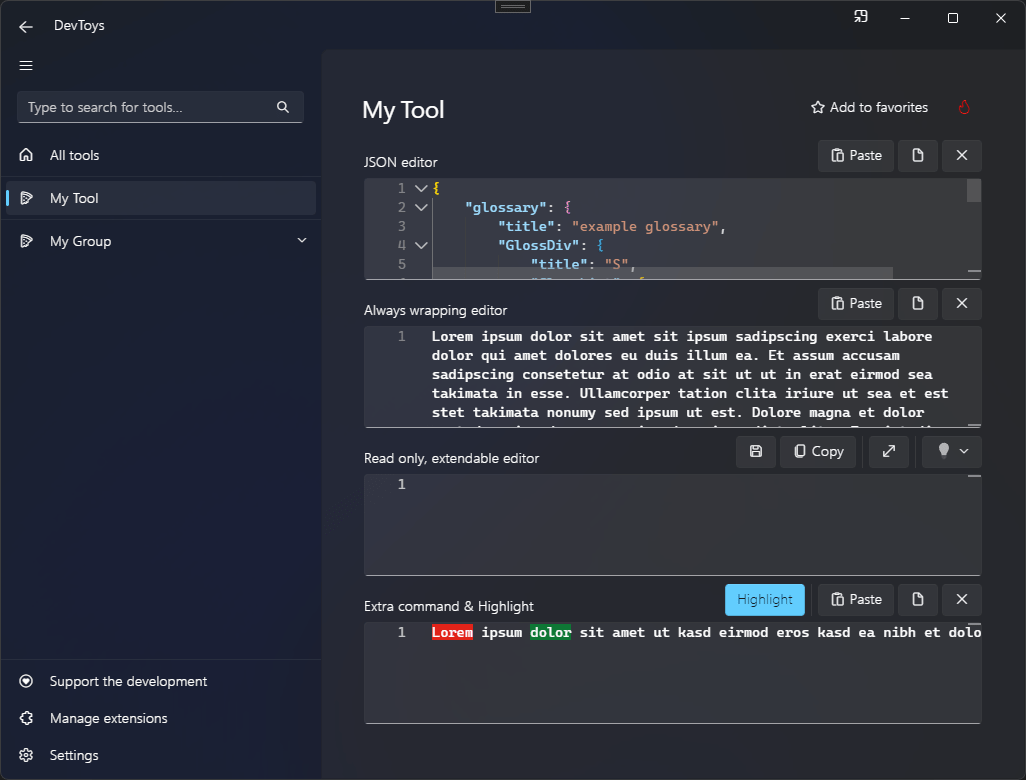The height and width of the screenshot is (780, 1026).
Task: Click the Settings gear icon
Action: pyautogui.click(x=26, y=754)
